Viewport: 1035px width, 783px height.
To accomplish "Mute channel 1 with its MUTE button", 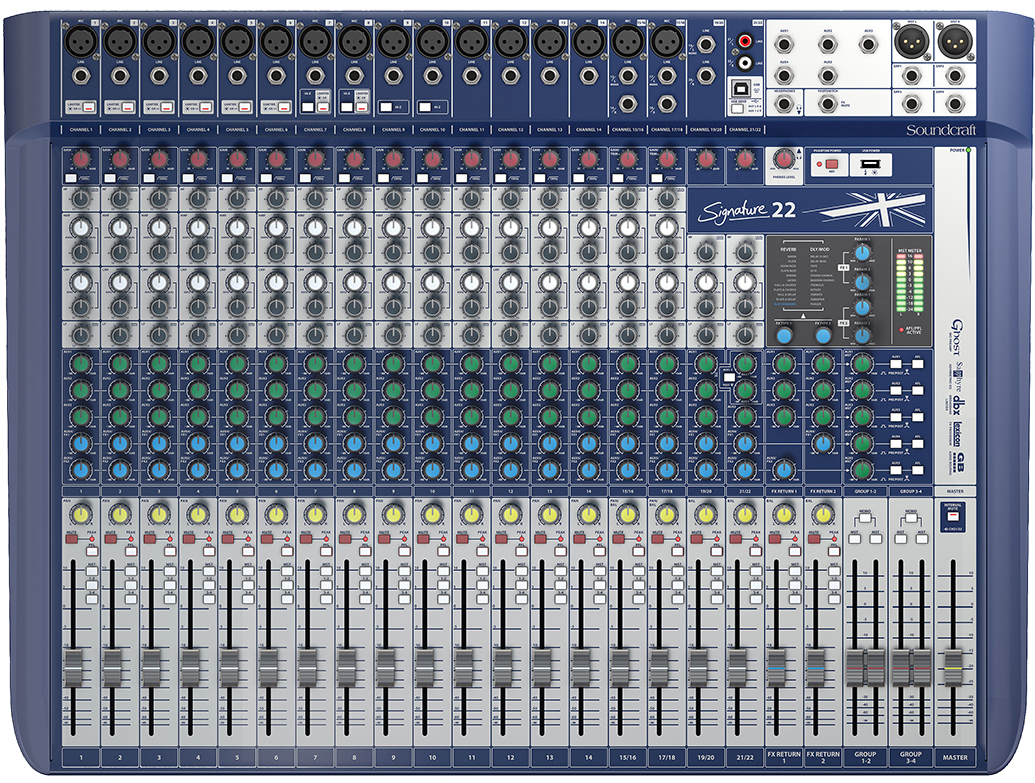I will pyautogui.click(x=72, y=539).
